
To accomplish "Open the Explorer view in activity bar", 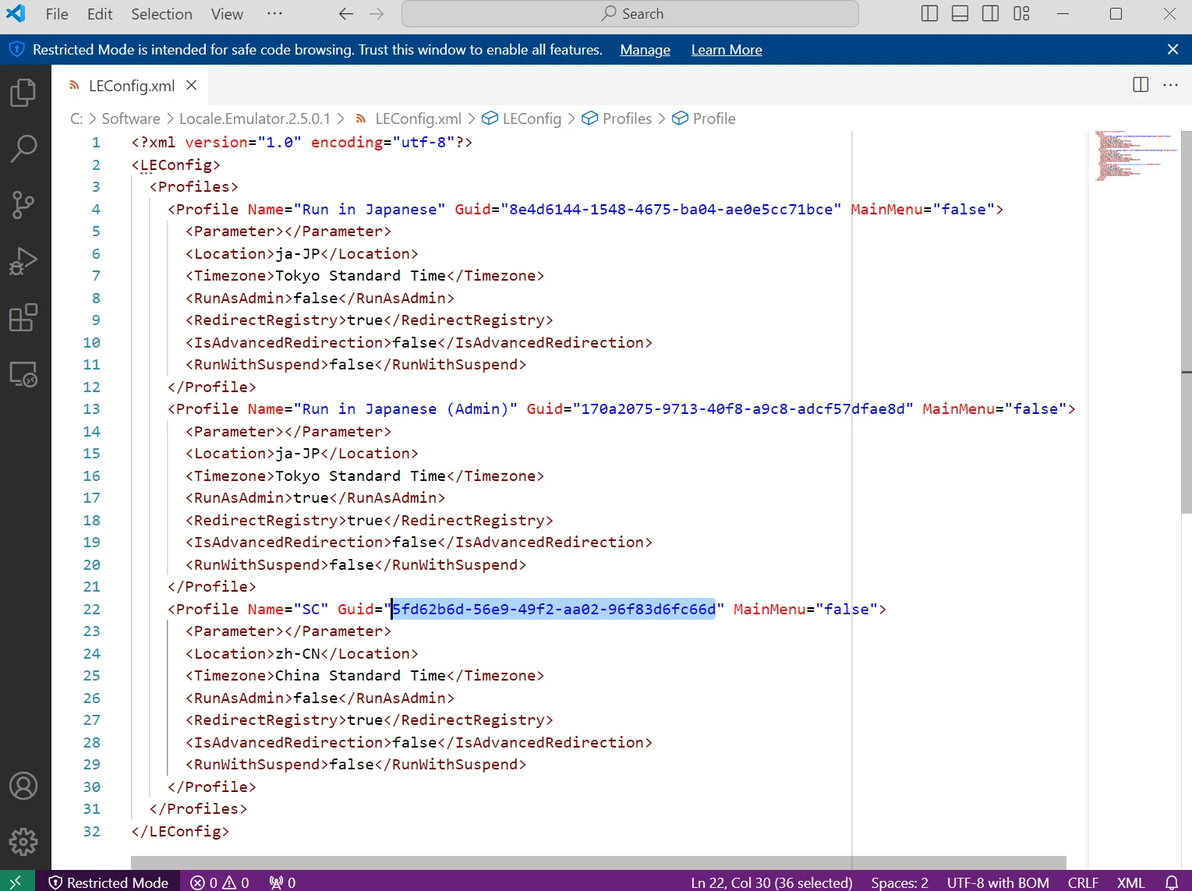I will (x=23, y=93).
